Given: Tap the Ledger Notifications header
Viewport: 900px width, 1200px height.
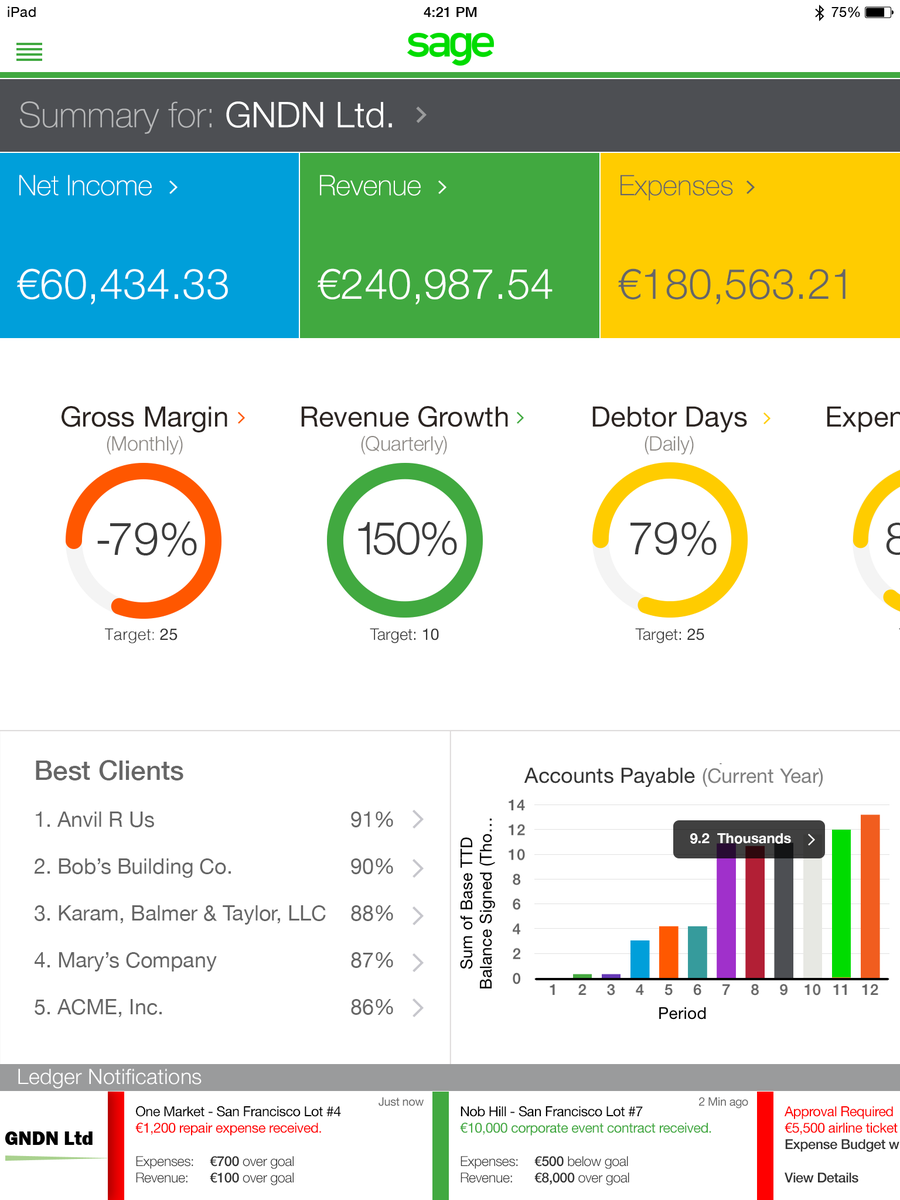Looking at the screenshot, I should 110,1077.
